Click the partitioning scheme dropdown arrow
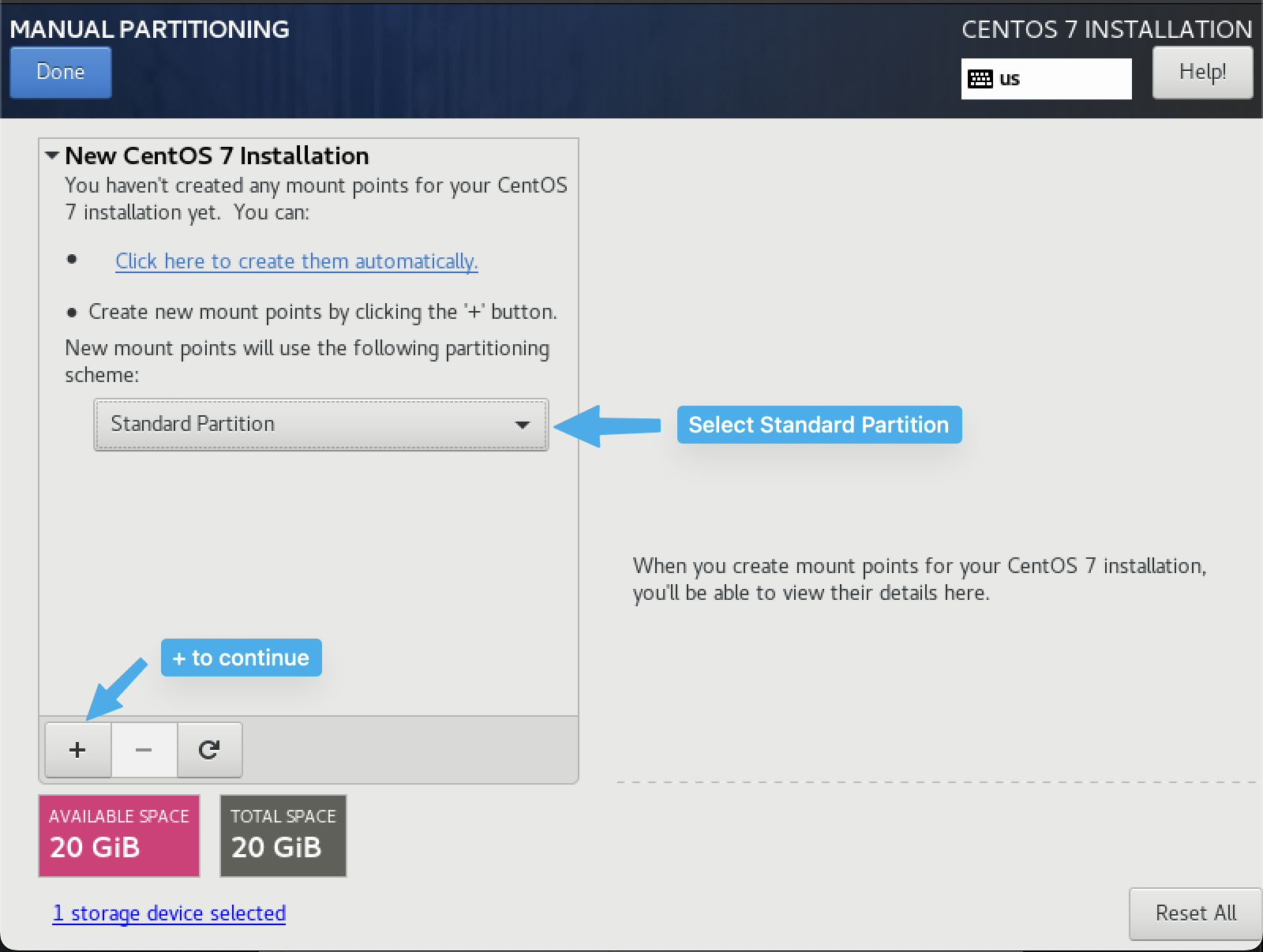 [x=522, y=425]
